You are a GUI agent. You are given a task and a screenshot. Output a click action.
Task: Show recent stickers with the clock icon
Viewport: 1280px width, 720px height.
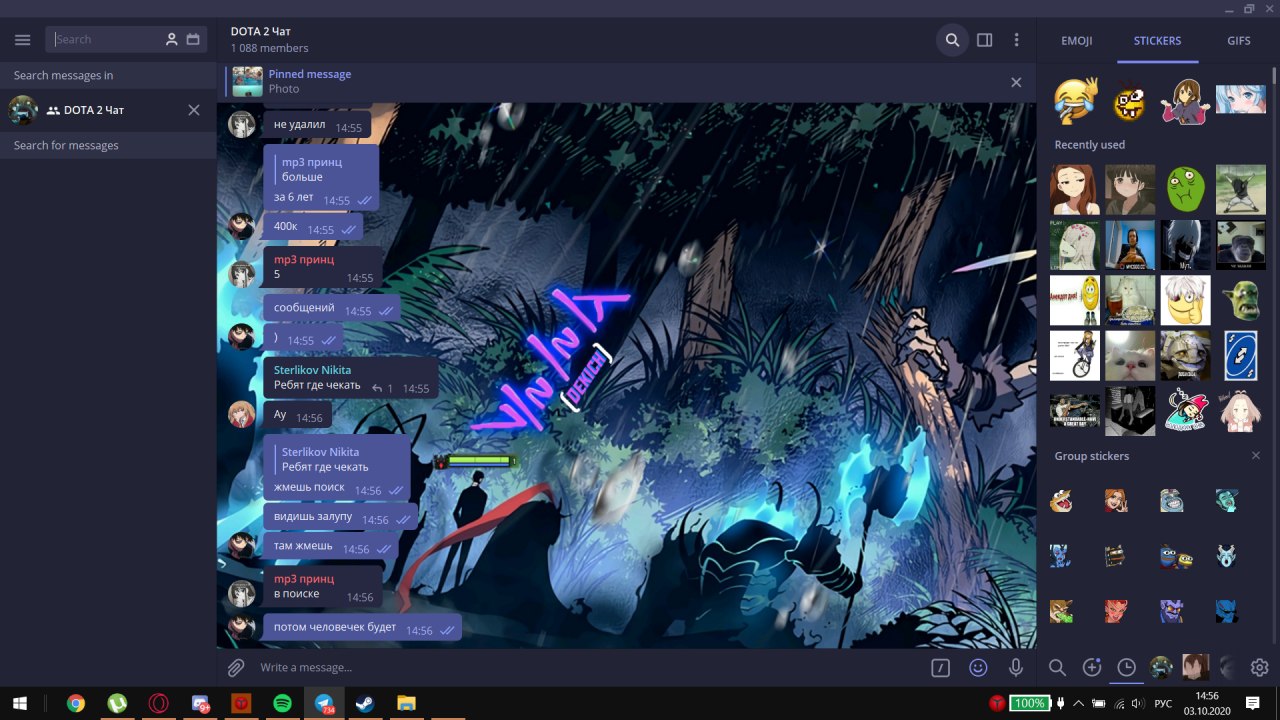[x=1126, y=668]
